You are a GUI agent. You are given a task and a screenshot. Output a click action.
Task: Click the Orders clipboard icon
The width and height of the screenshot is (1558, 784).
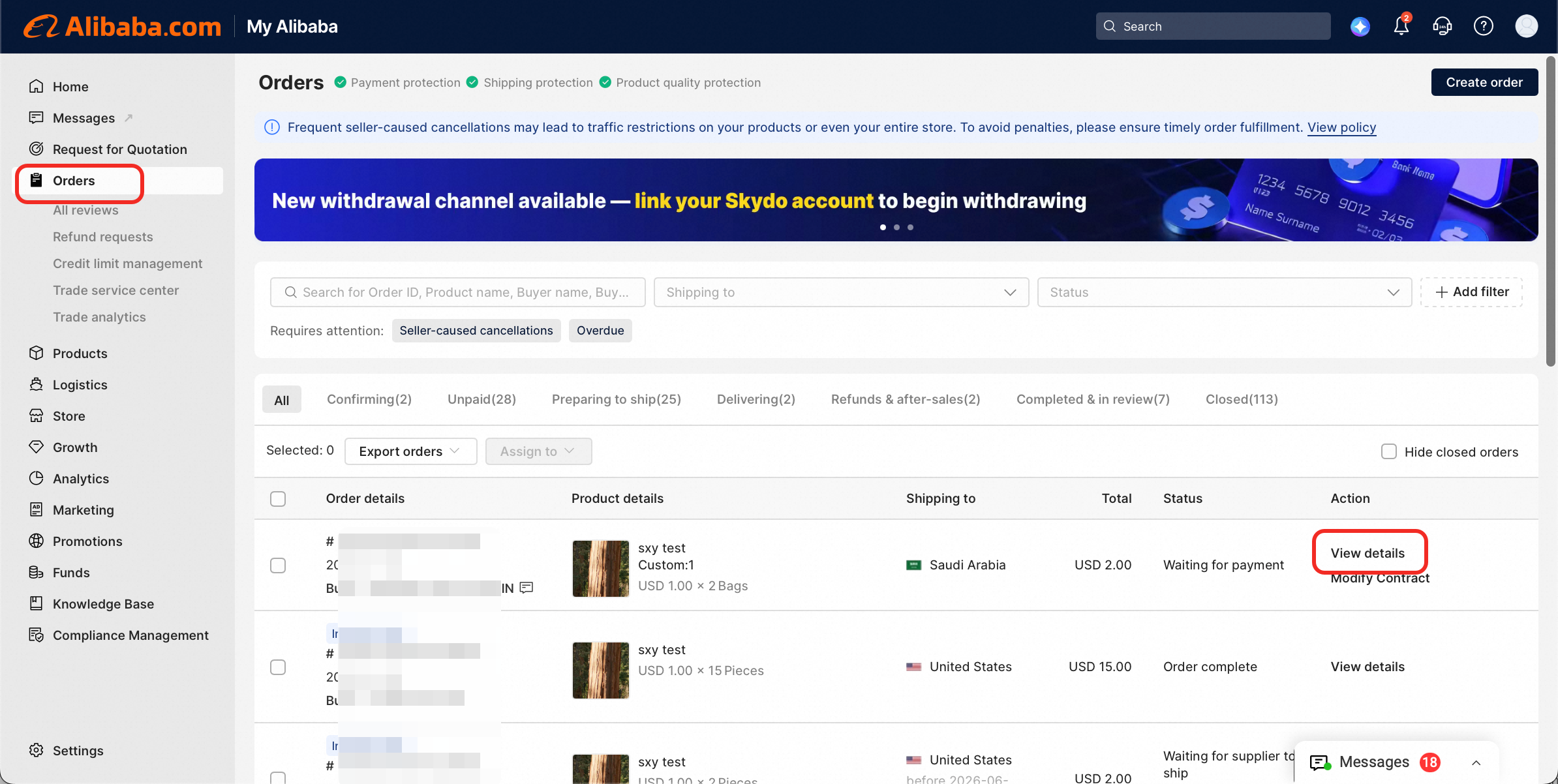pyautogui.click(x=37, y=181)
